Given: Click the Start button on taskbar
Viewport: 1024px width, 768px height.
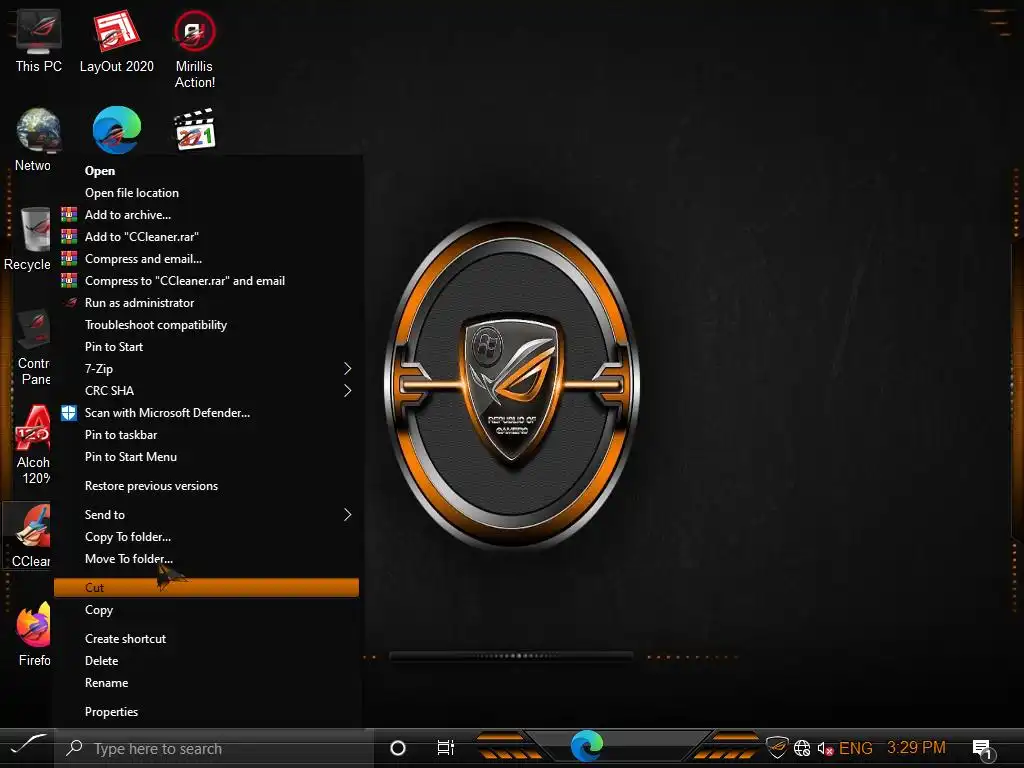Looking at the screenshot, I should pyautogui.click(x=29, y=744).
